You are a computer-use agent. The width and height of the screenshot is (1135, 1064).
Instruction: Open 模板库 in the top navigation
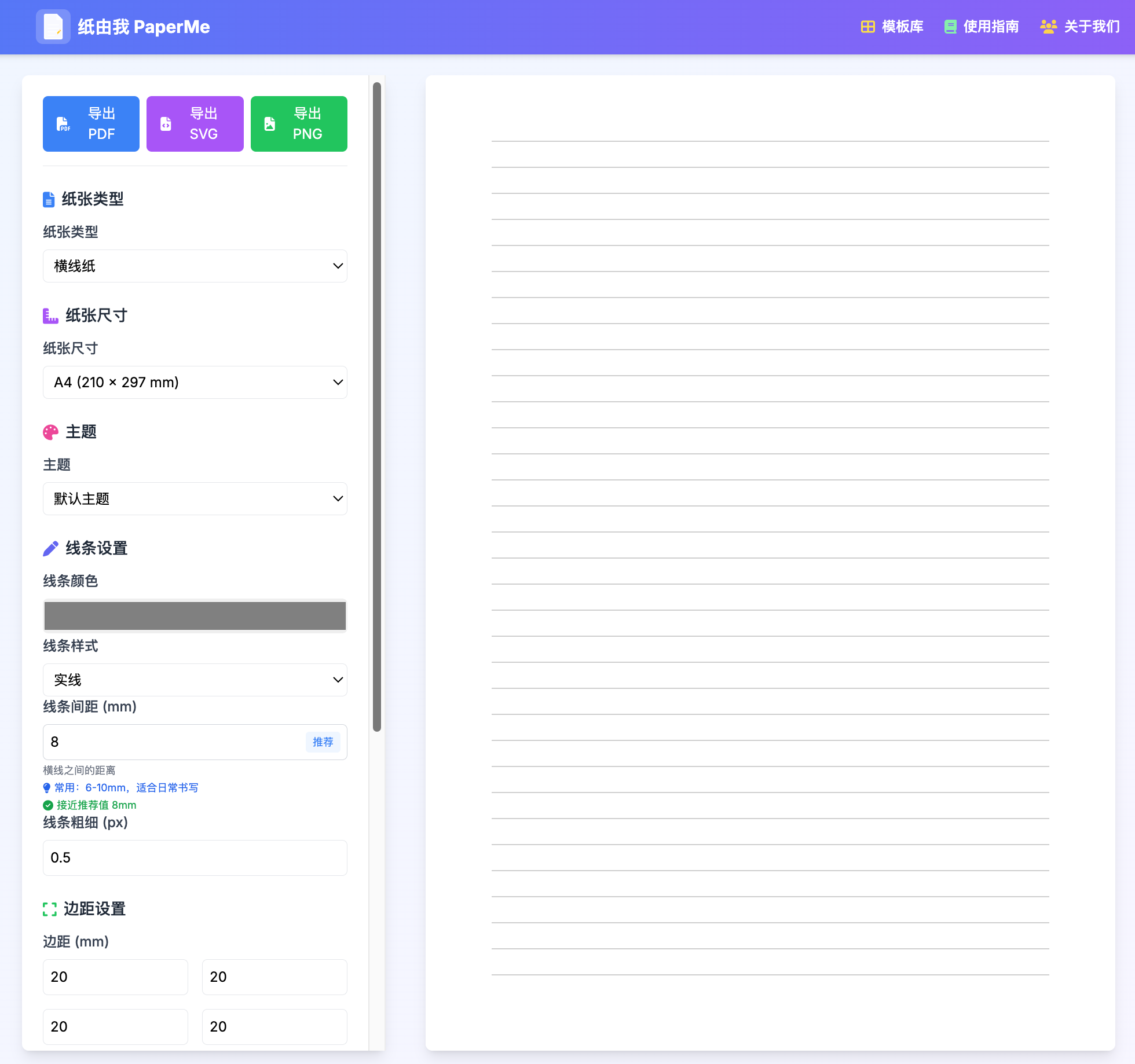point(892,27)
